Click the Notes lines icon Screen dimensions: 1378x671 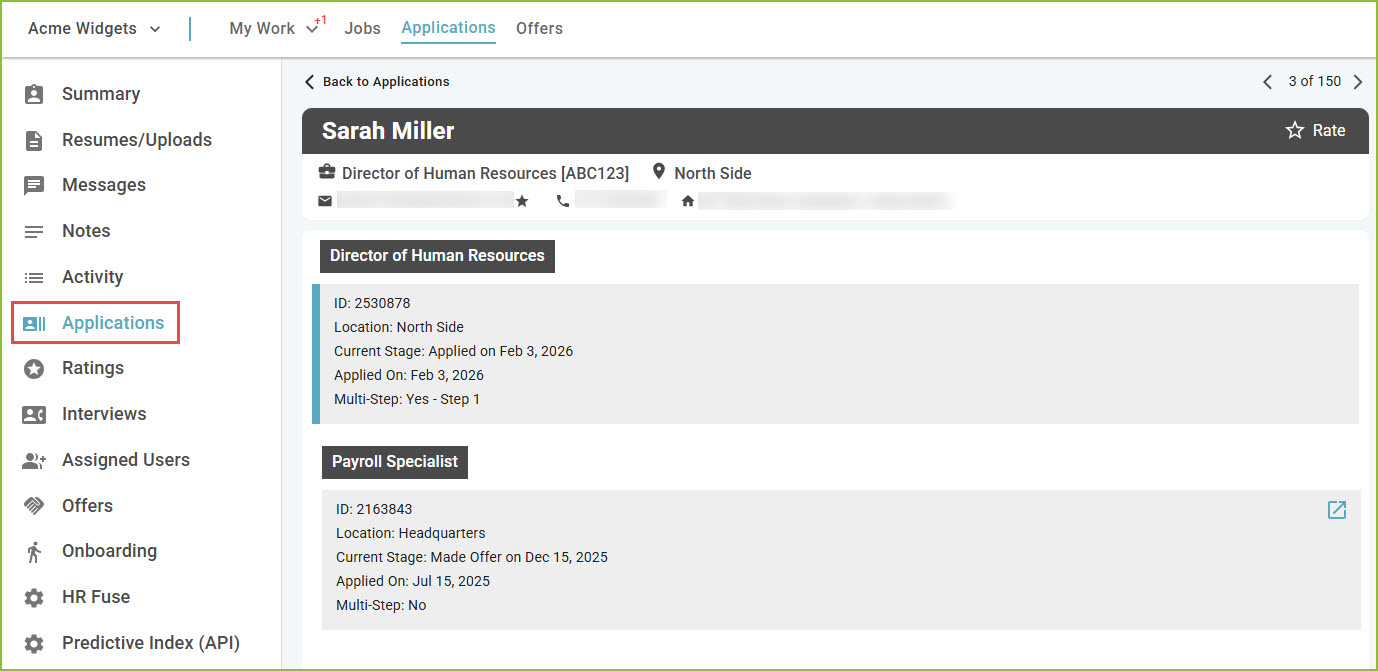pos(34,232)
